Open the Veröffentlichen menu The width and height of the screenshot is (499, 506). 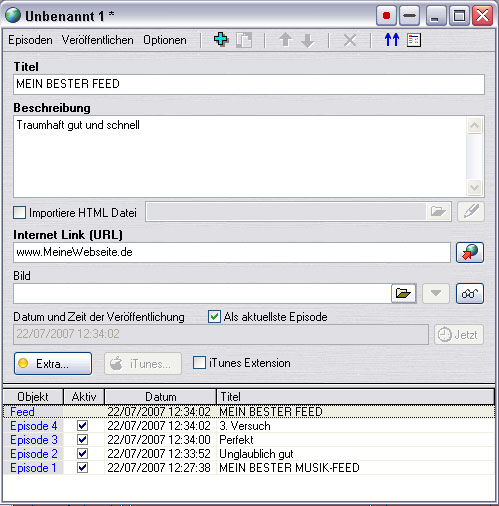click(98, 40)
